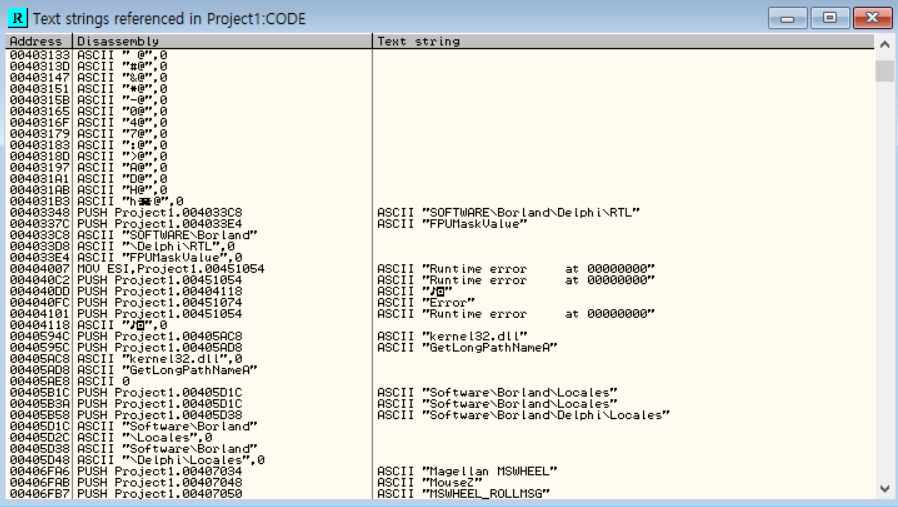Click the Address column header
This screenshot has height=507, width=898.
[x=39, y=41]
